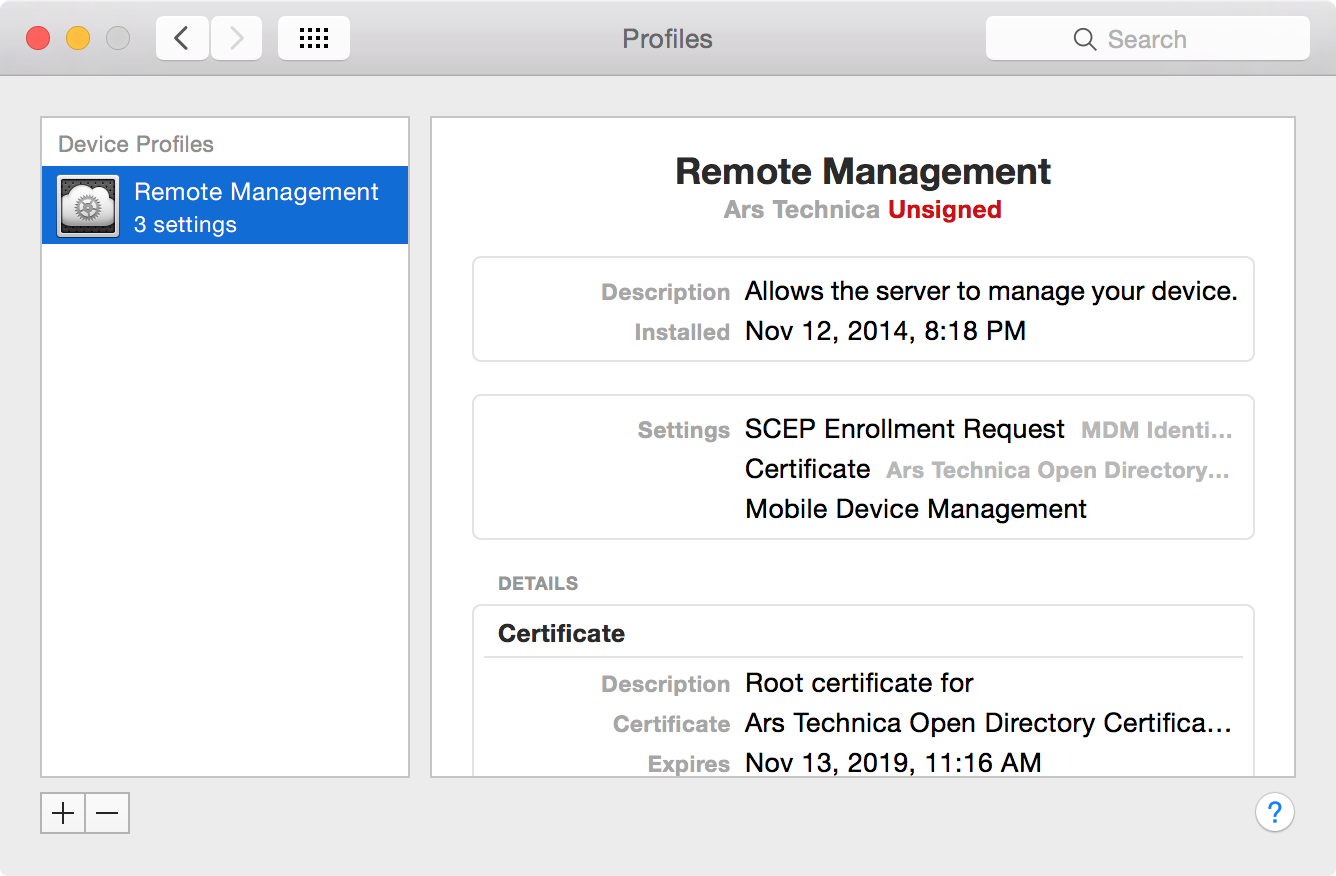Click the forward navigation arrow
The width and height of the screenshot is (1336, 876).
(x=236, y=39)
